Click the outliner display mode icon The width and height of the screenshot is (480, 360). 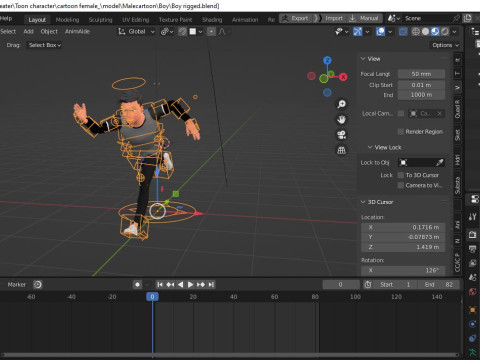pos(475,32)
